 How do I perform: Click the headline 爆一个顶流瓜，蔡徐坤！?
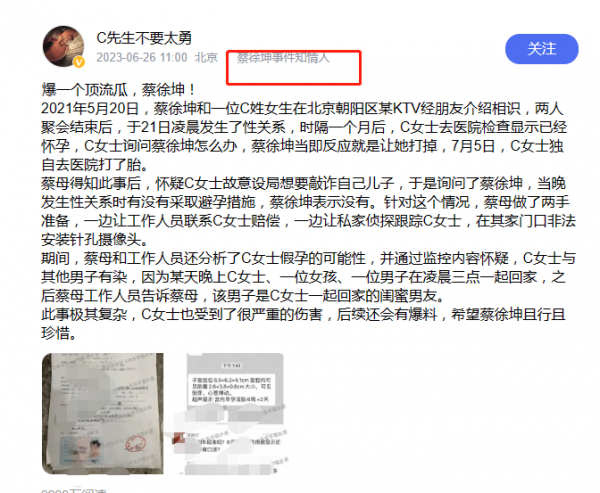point(119,90)
